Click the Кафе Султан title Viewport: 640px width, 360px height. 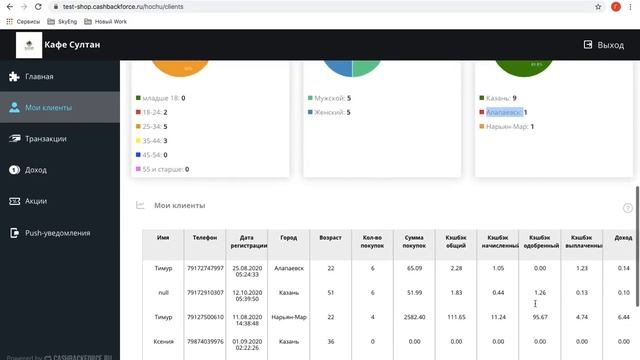72,45
